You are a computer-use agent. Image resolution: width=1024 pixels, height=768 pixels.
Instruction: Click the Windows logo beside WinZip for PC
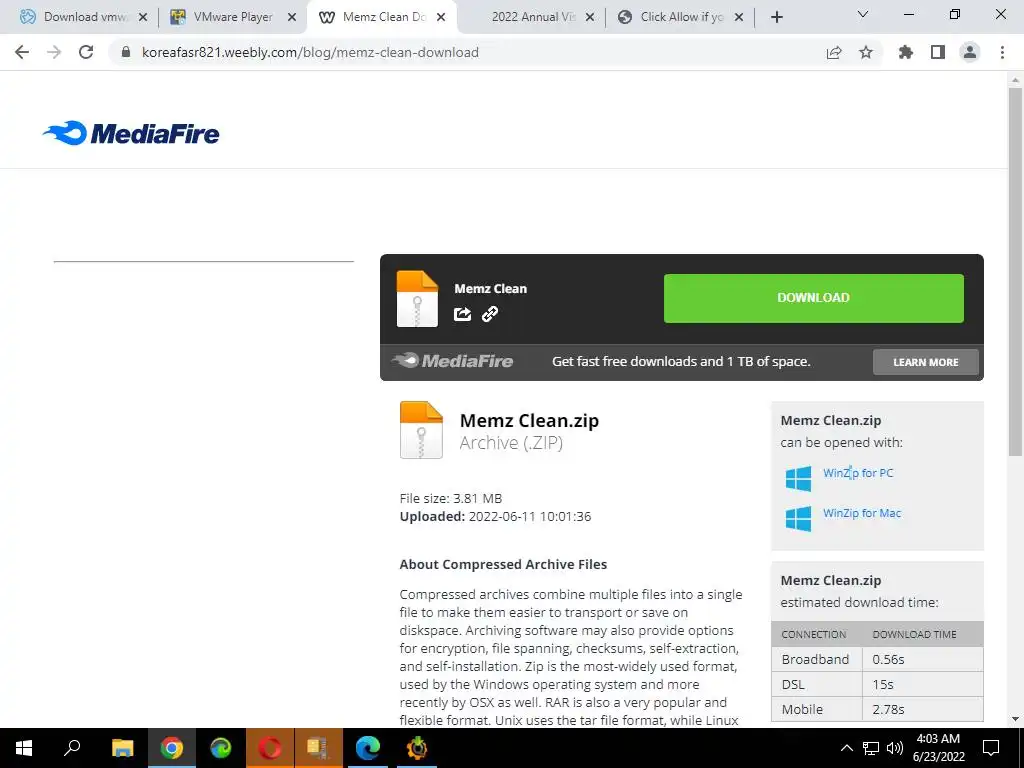point(798,479)
